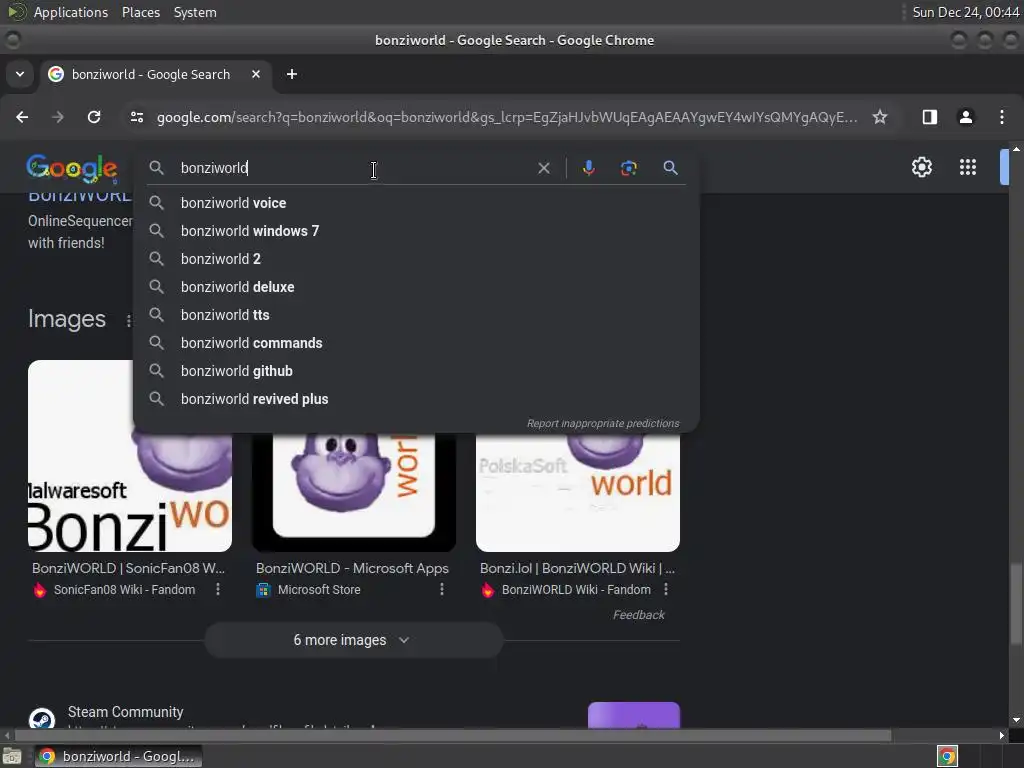
Task: Select suggestion bonziworld windows 7
Action: coord(416,231)
